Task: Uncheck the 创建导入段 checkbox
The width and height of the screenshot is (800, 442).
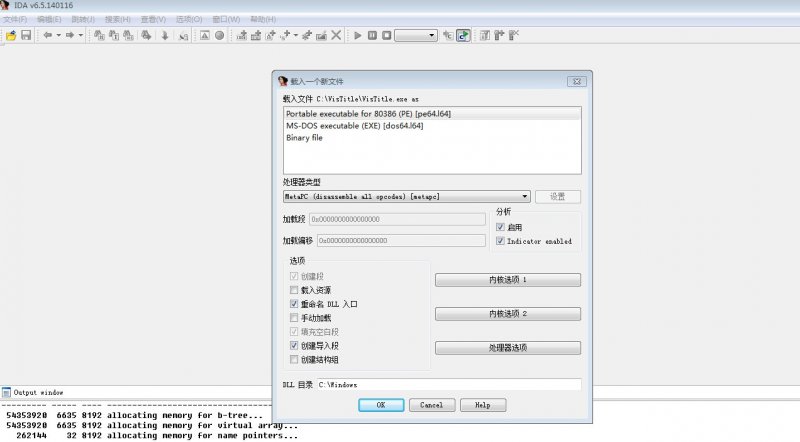Action: point(294,346)
